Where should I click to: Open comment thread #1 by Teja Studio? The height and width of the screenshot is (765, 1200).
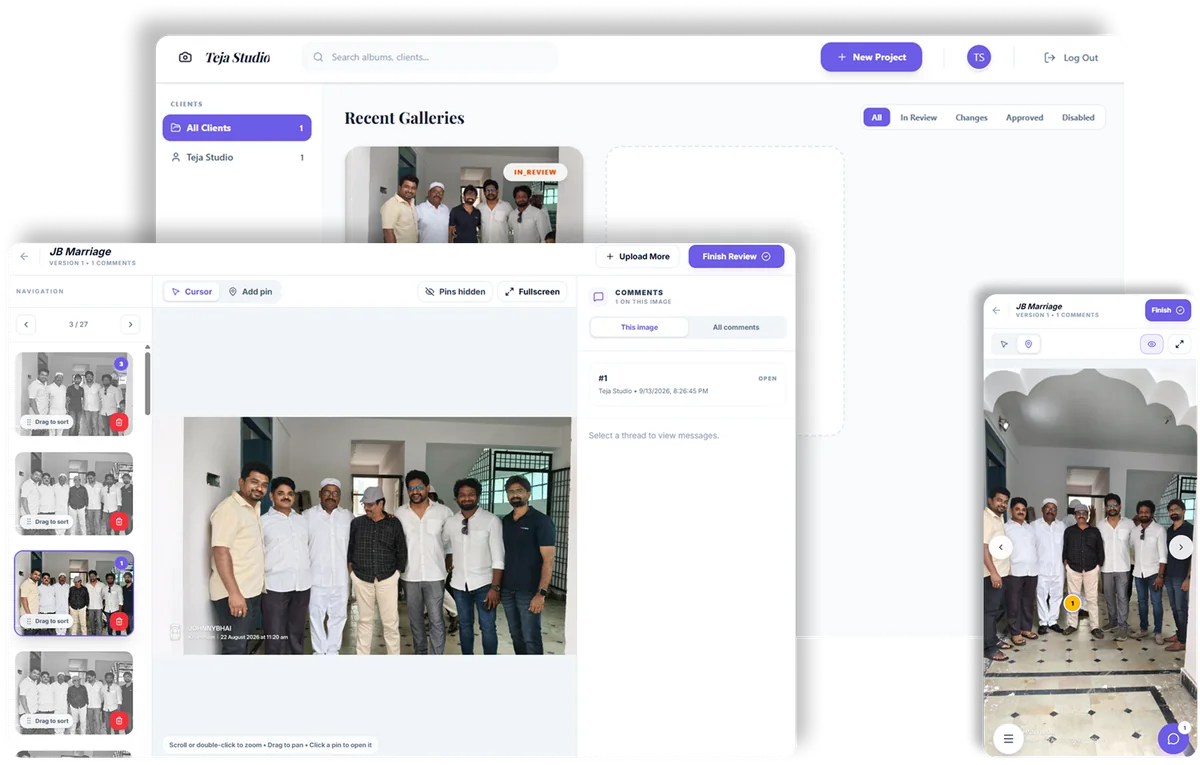point(687,384)
